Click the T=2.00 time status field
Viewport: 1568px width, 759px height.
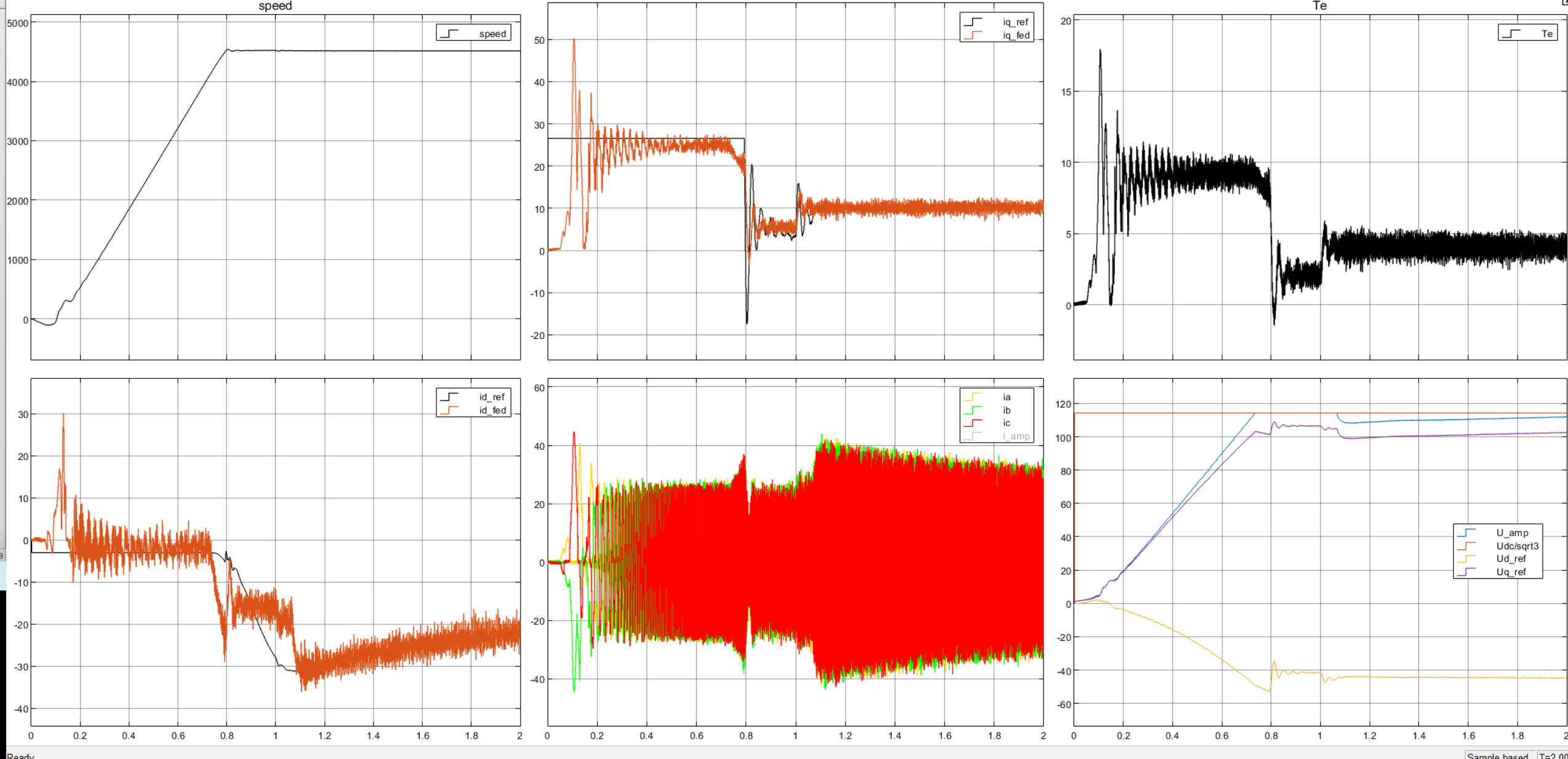(x=1552, y=755)
